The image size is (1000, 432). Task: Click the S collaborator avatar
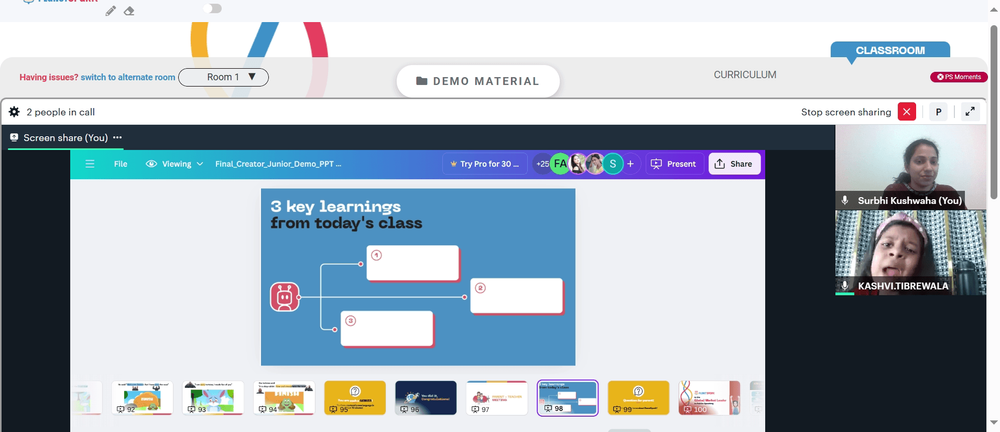point(613,164)
